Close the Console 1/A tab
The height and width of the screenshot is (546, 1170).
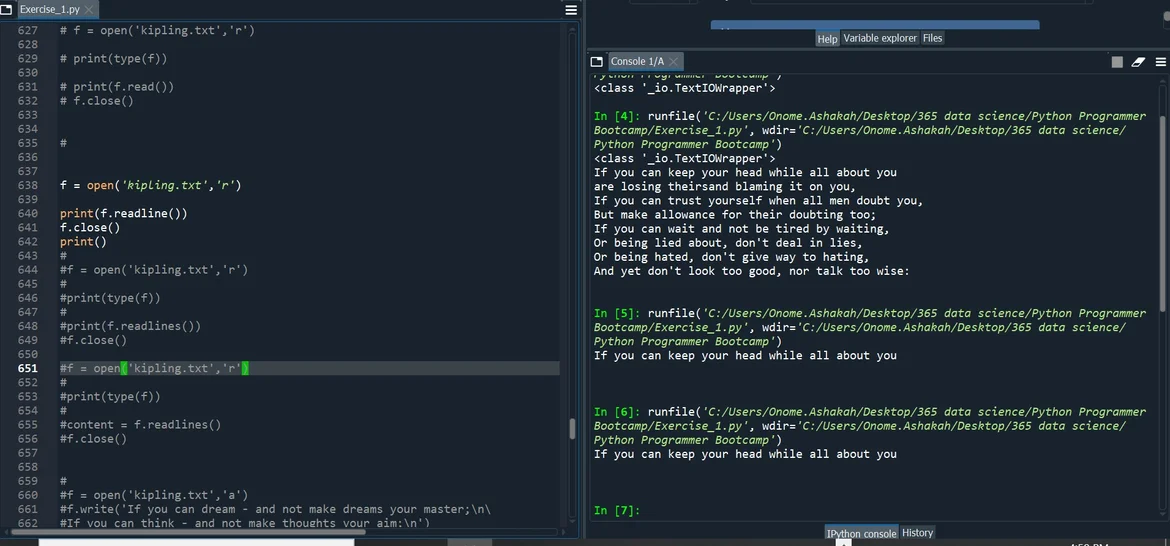[674, 62]
